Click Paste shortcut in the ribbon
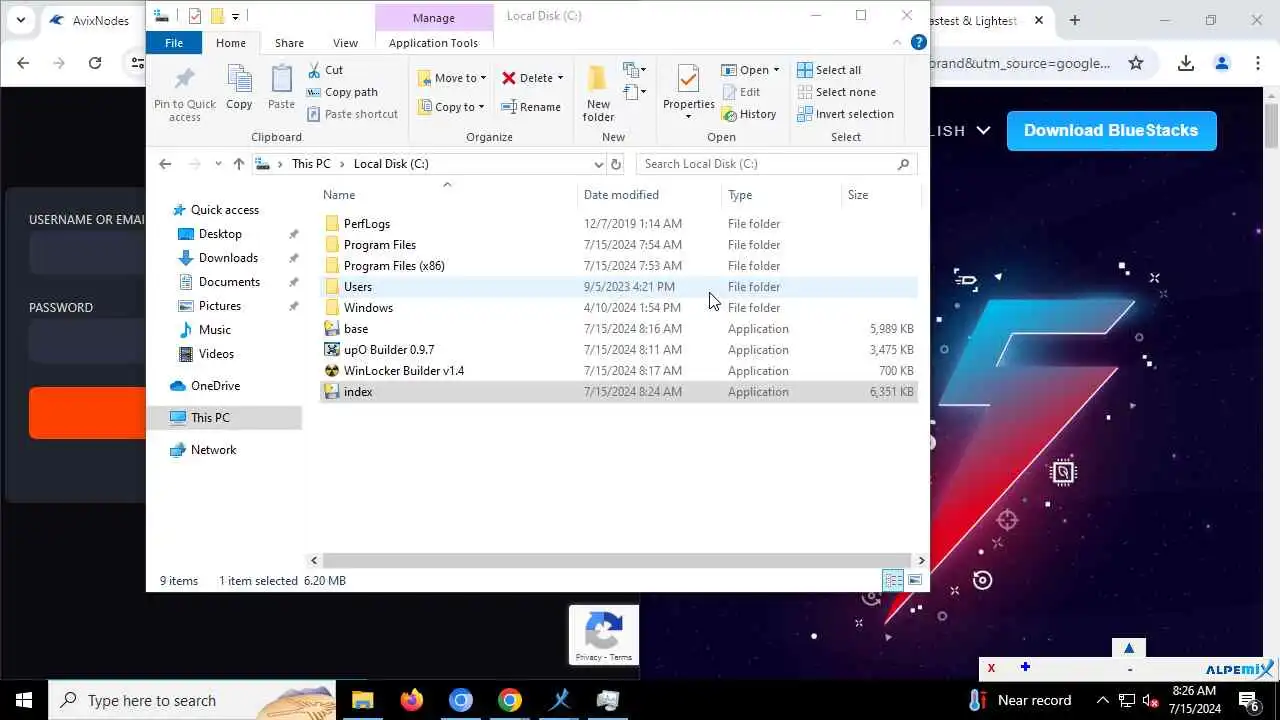The image size is (1280, 720). point(352,114)
